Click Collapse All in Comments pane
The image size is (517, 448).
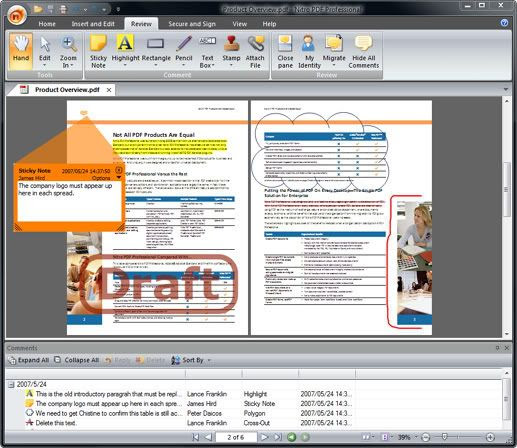[x=77, y=360]
